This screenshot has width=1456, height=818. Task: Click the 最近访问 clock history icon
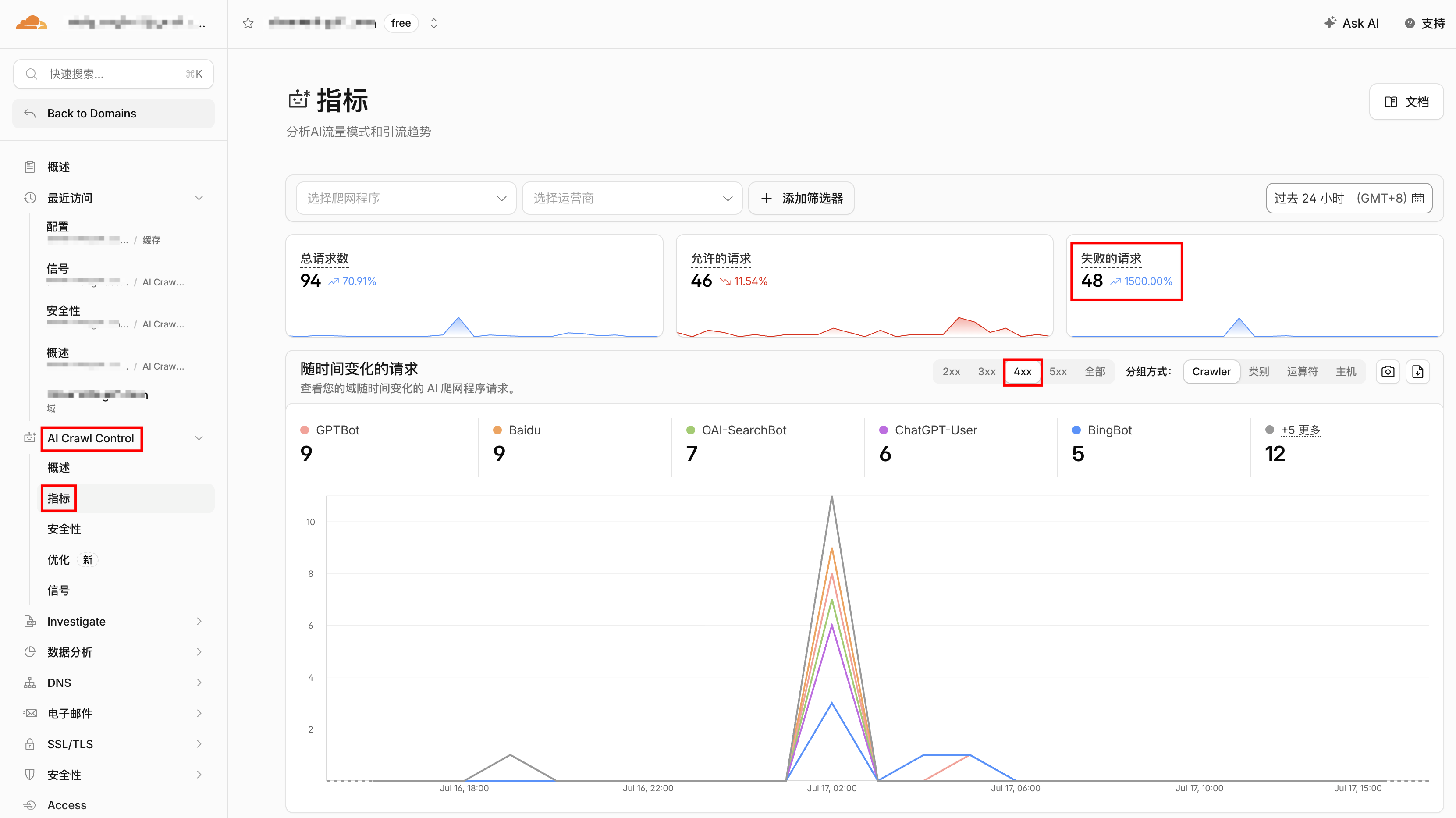click(30, 198)
